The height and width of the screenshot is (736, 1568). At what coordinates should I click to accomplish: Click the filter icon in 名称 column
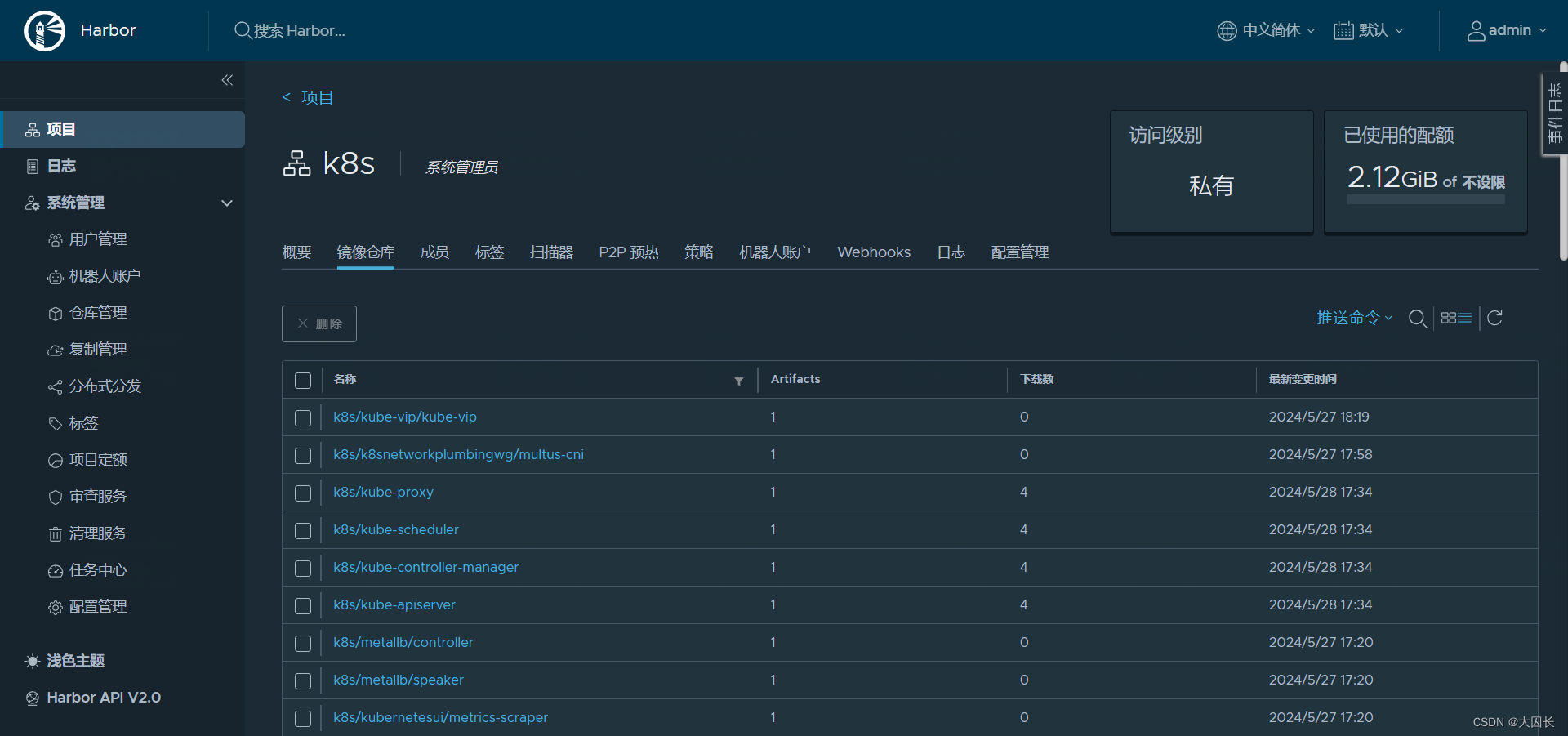point(739,381)
